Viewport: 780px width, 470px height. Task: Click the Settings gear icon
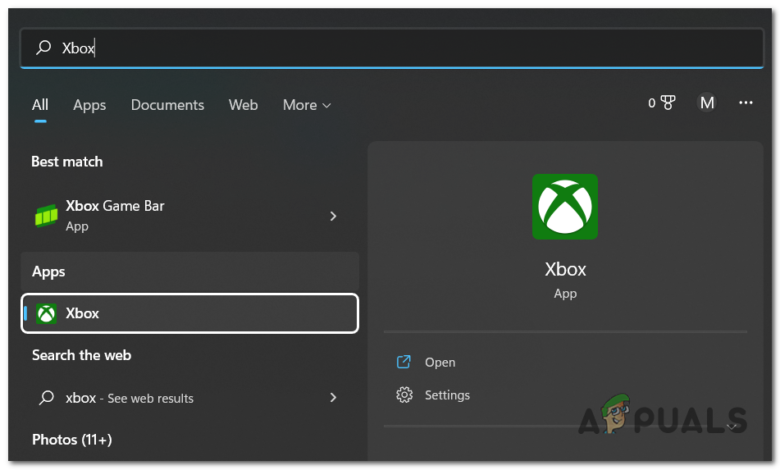[x=404, y=395]
